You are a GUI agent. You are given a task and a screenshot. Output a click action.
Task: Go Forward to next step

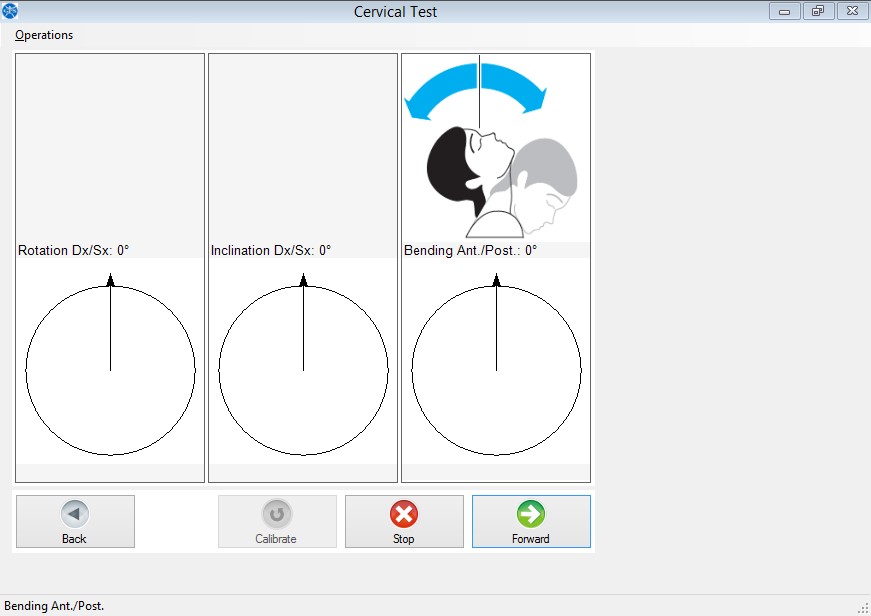(531, 521)
